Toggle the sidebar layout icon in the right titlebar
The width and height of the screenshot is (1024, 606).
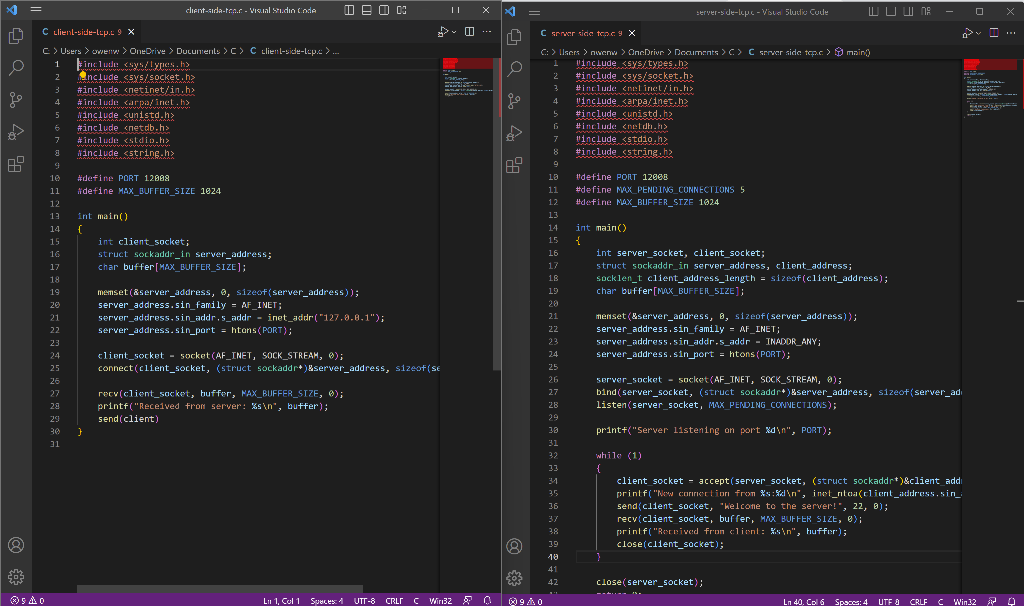(875, 10)
